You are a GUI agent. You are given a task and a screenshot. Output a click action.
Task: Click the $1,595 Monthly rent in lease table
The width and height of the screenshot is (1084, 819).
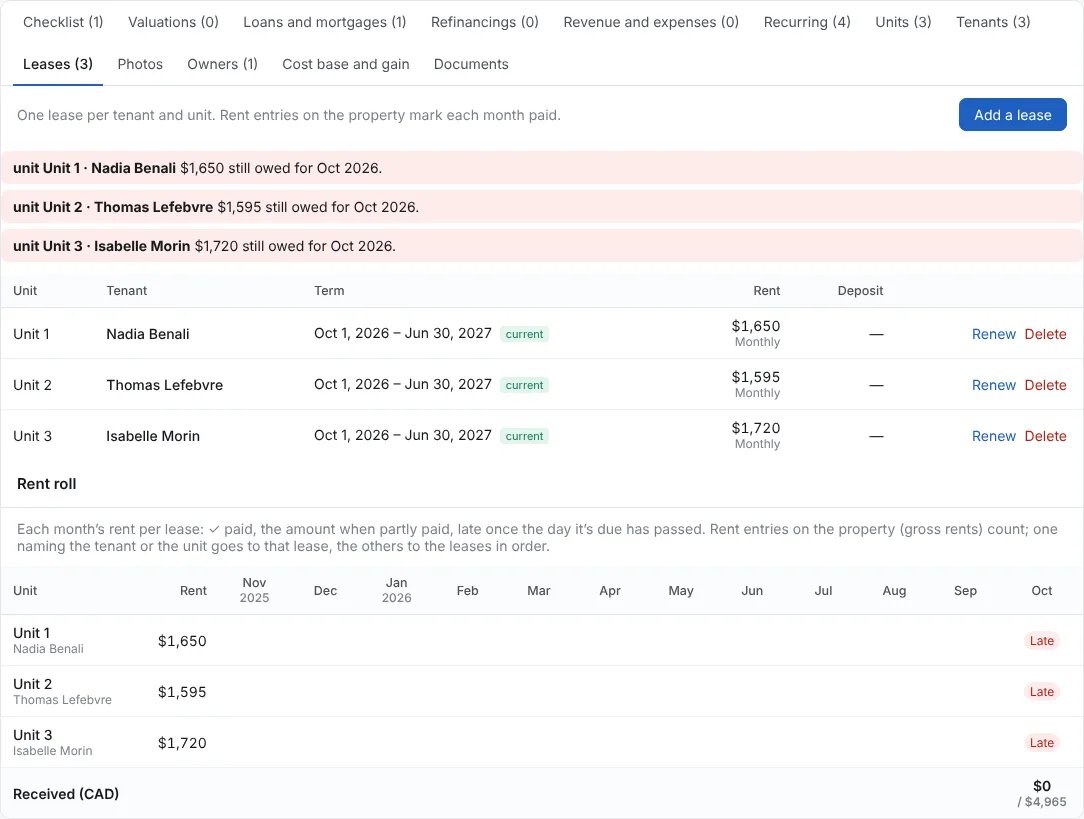click(756, 384)
